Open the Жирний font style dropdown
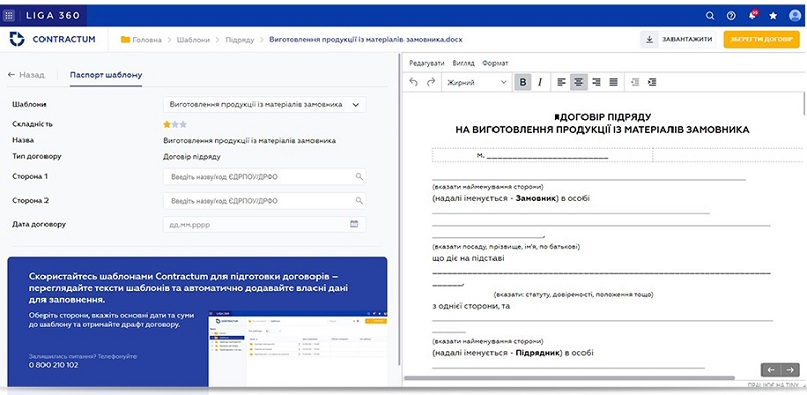The image size is (807, 395). coord(477,82)
